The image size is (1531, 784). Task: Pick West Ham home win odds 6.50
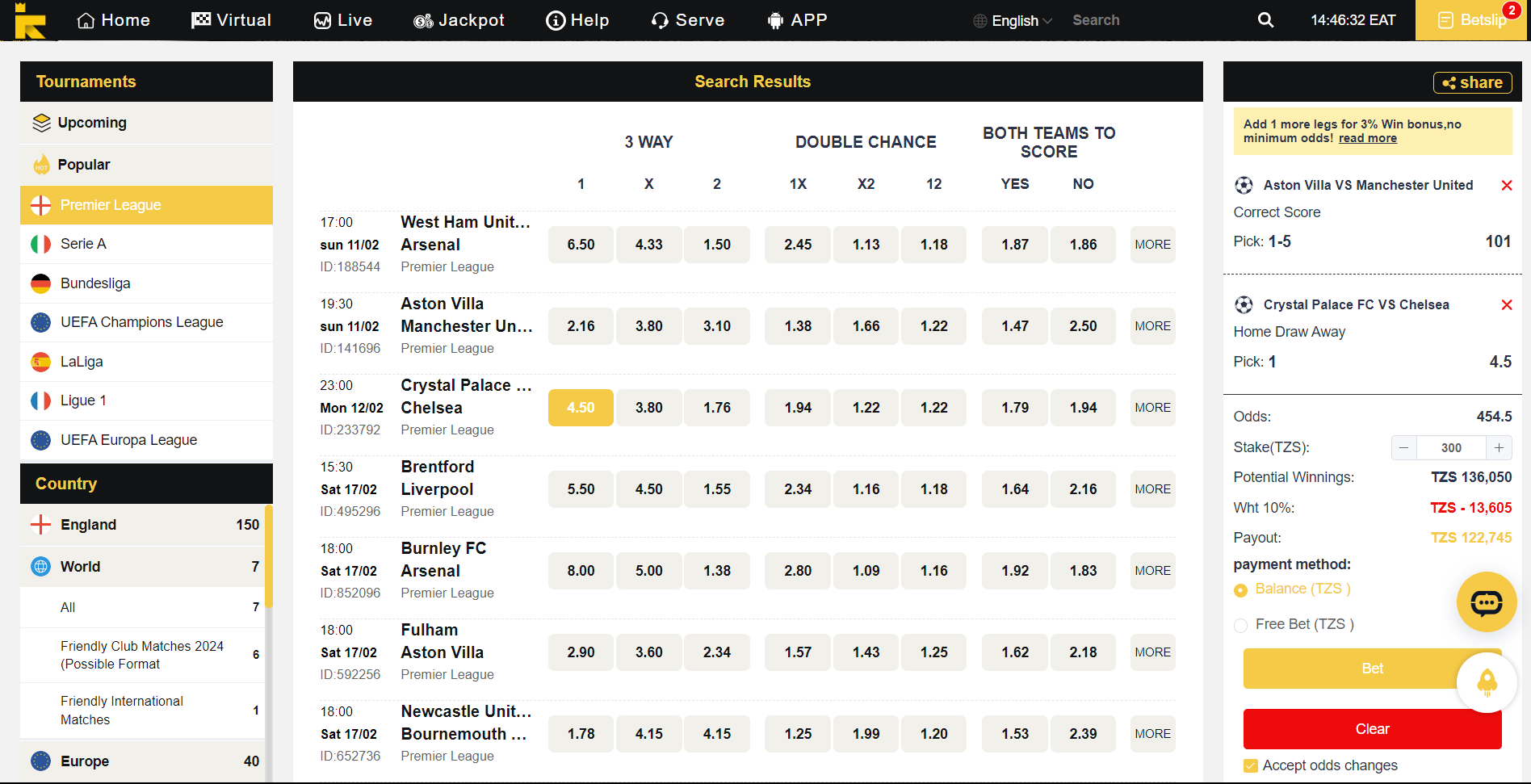[x=581, y=245]
